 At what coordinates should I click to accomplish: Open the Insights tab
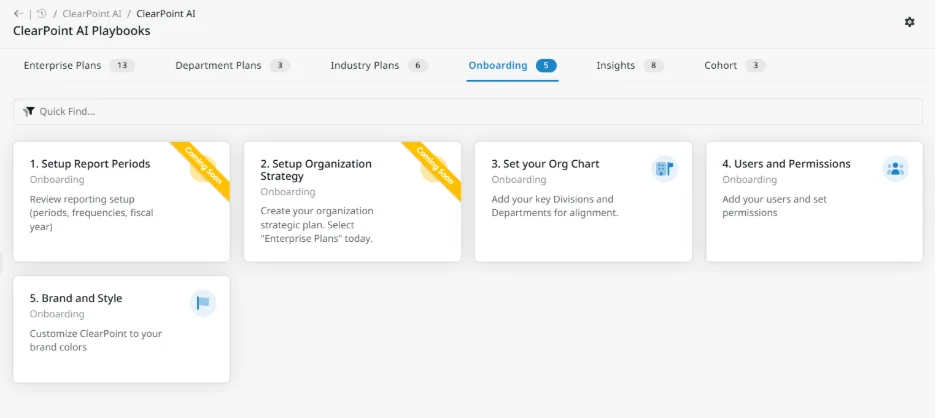click(630, 66)
